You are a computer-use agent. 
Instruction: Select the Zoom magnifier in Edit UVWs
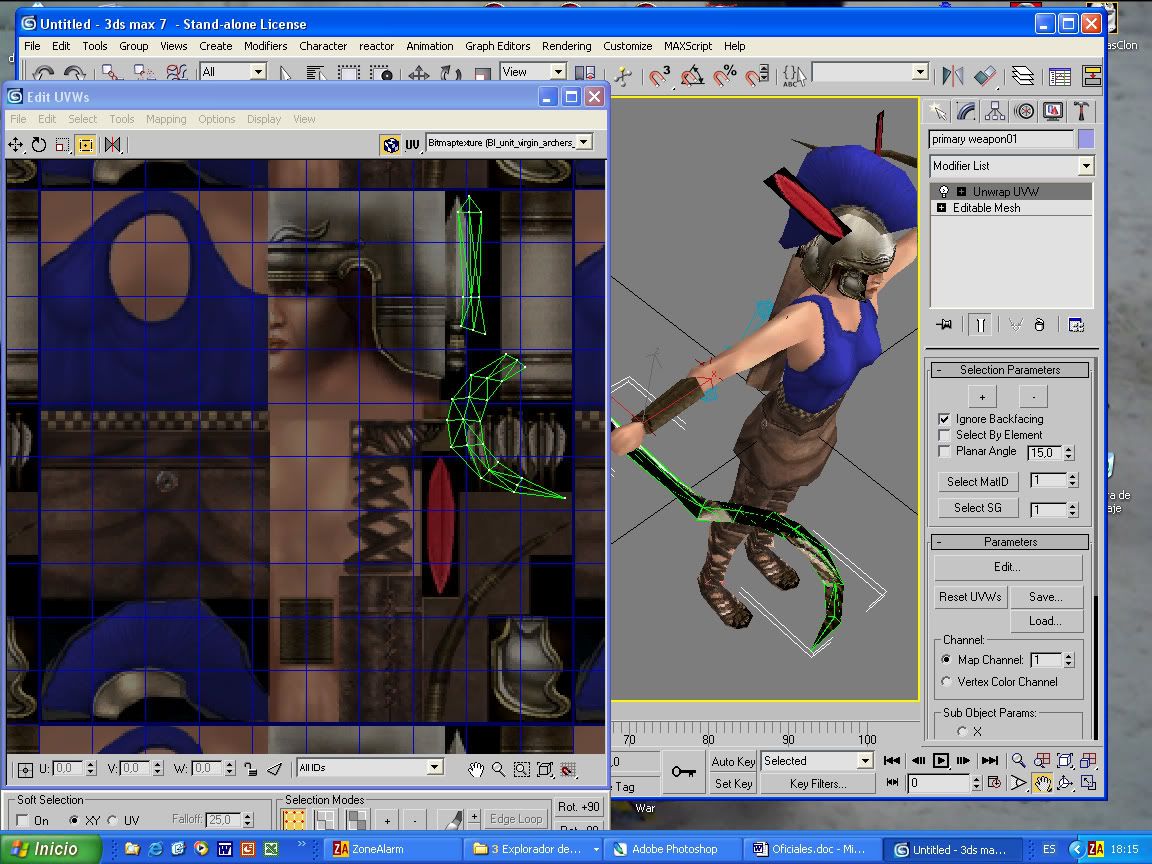pos(499,769)
